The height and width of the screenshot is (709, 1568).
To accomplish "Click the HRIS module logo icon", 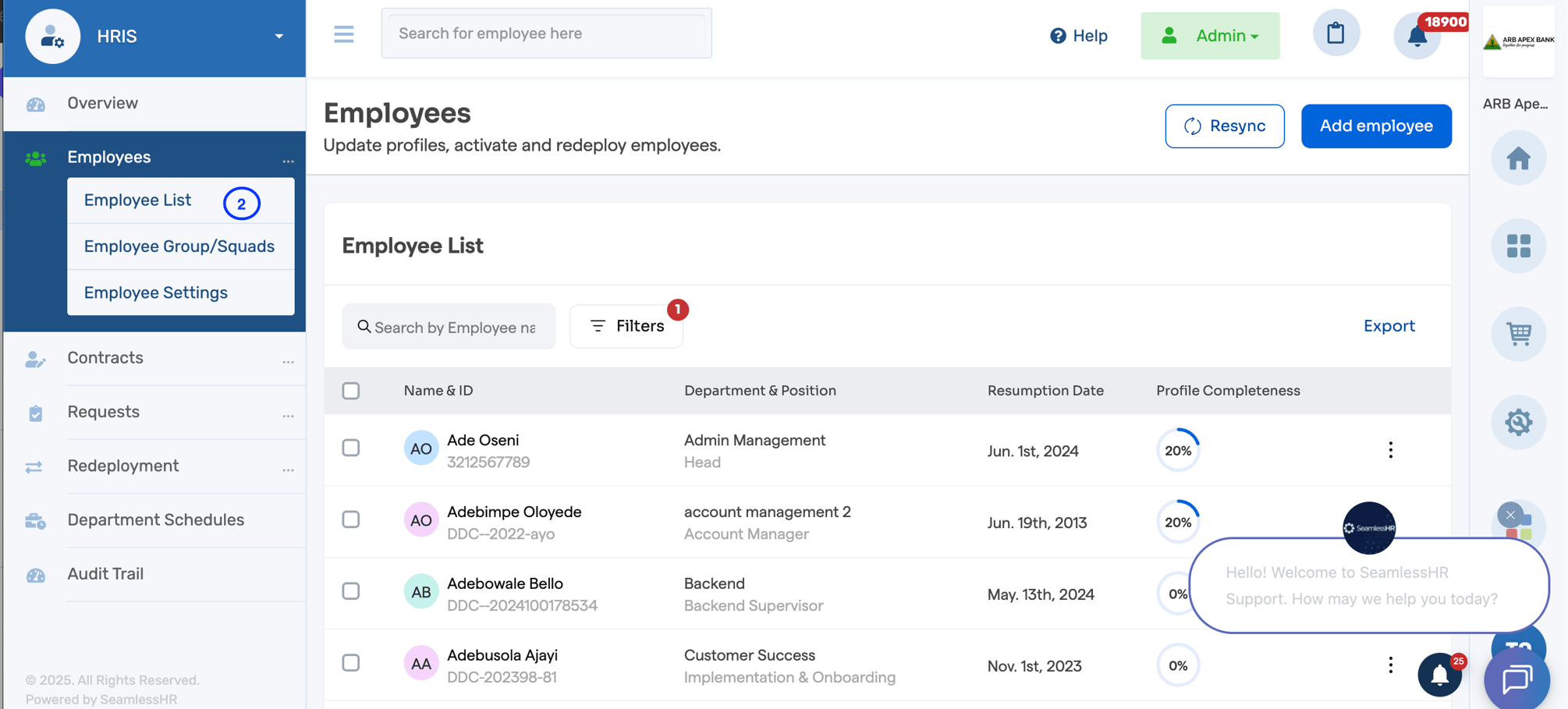I will (53, 37).
